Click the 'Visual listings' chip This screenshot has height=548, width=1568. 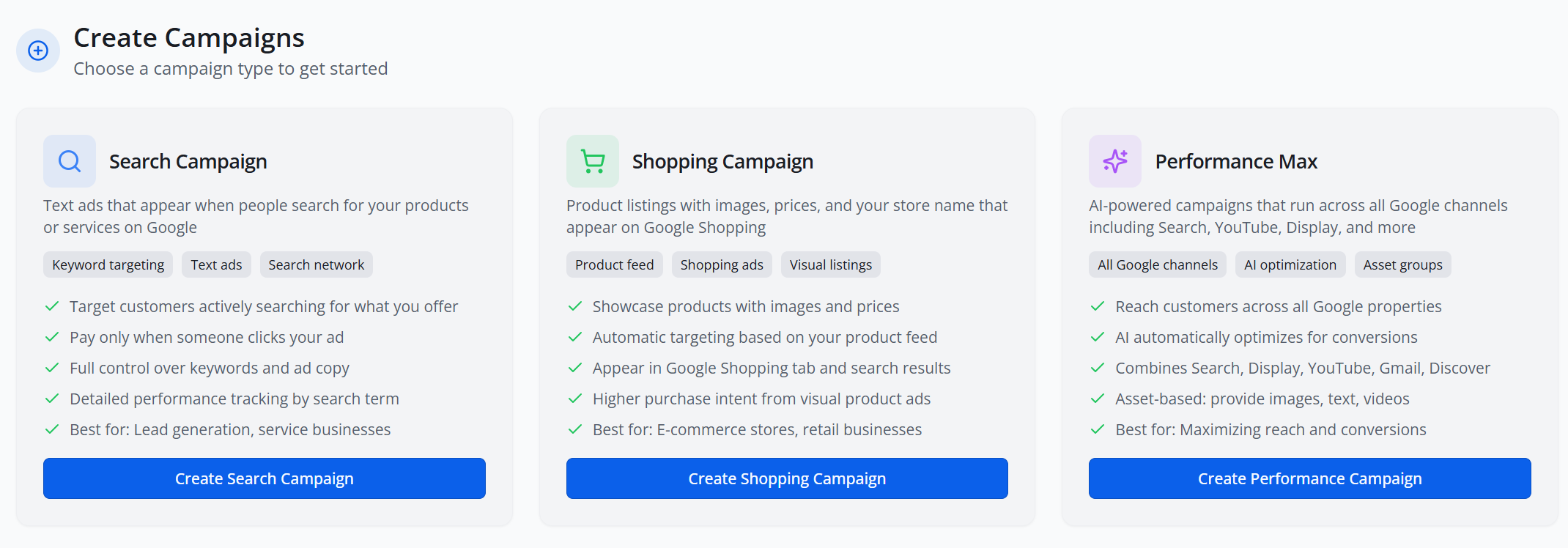830,264
